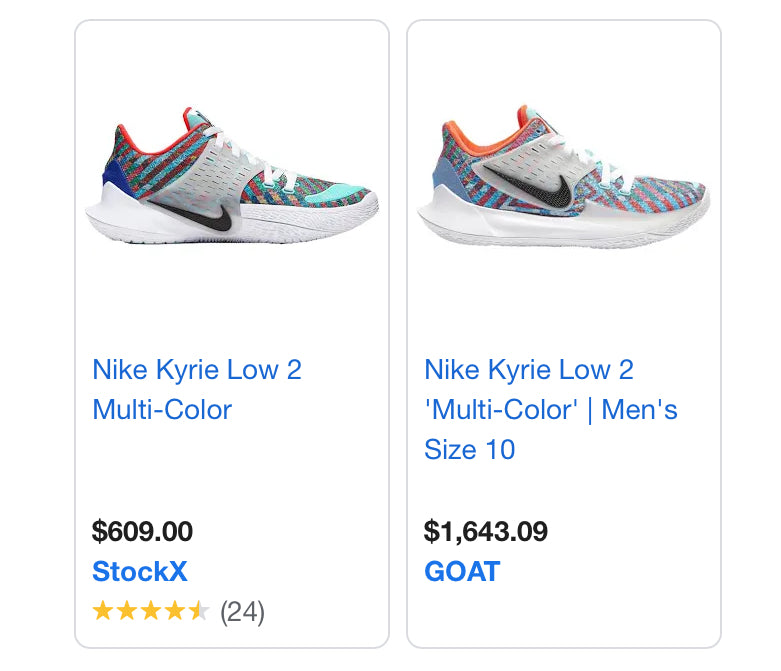Click the half-filled fifth rating star
Screen dimensions: 781x671
click(199, 611)
